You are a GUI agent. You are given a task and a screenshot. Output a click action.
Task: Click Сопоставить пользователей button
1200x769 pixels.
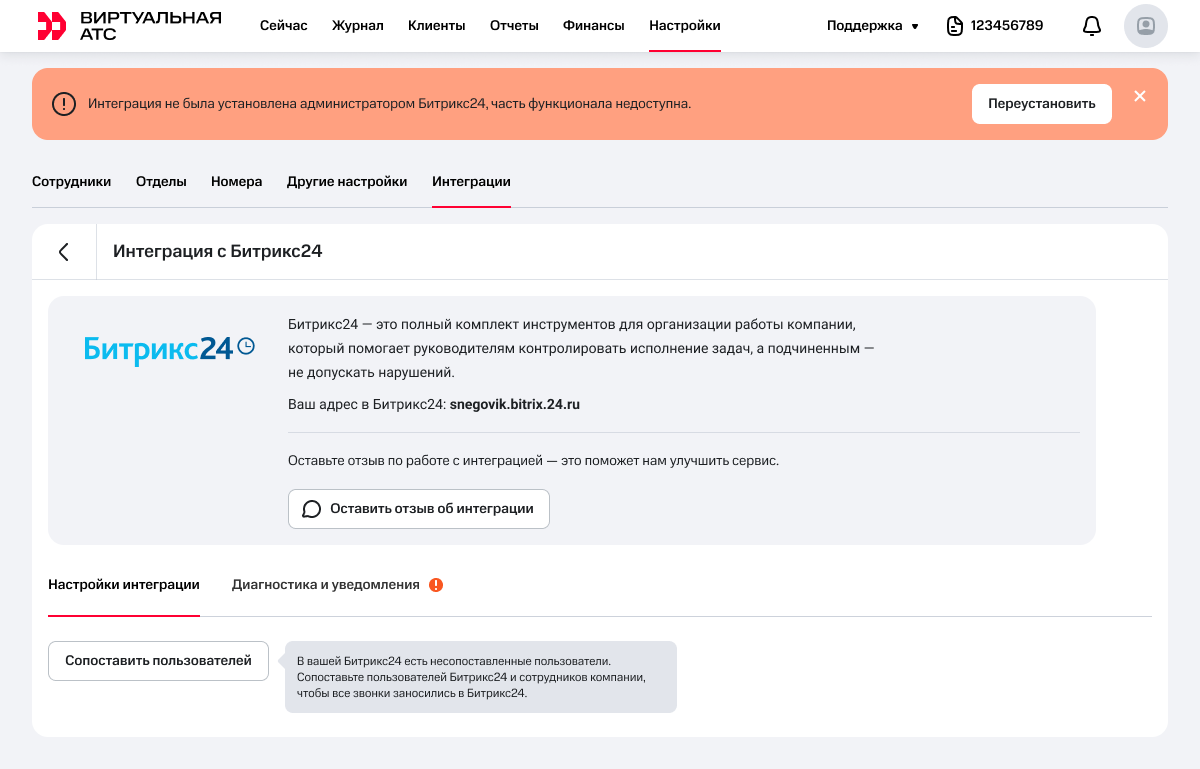pos(158,661)
